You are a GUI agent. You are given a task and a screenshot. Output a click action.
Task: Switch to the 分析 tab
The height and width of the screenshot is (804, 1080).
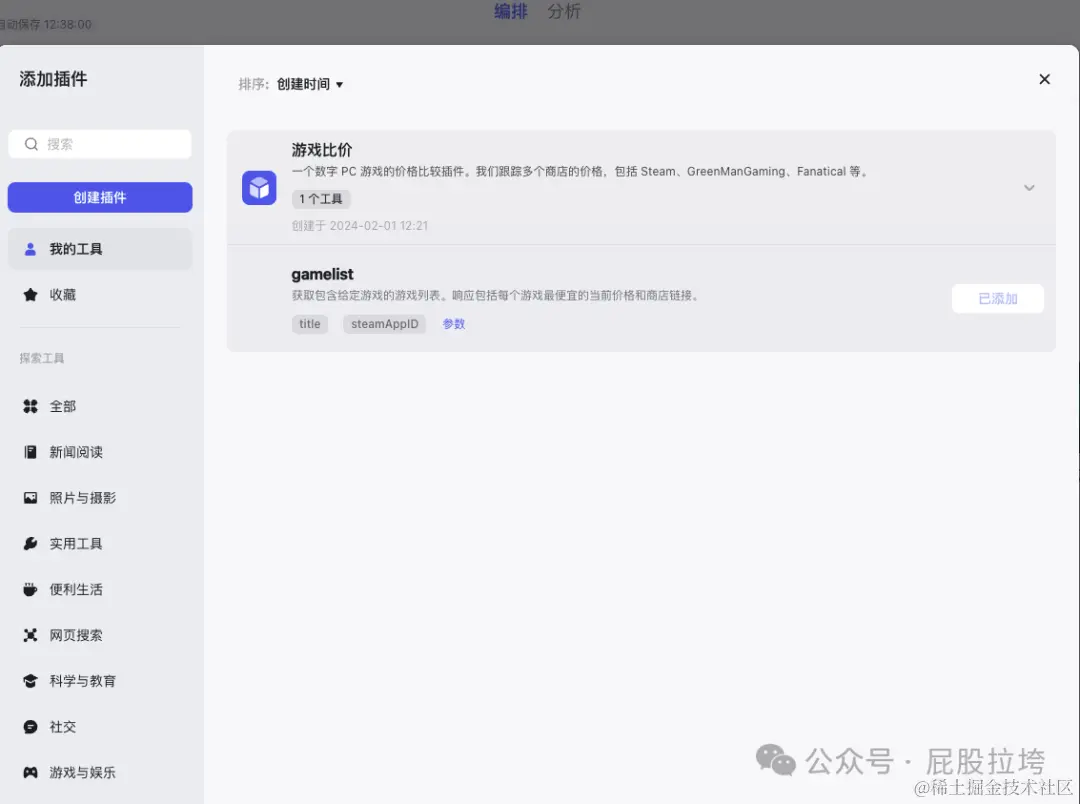tap(564, 12)
